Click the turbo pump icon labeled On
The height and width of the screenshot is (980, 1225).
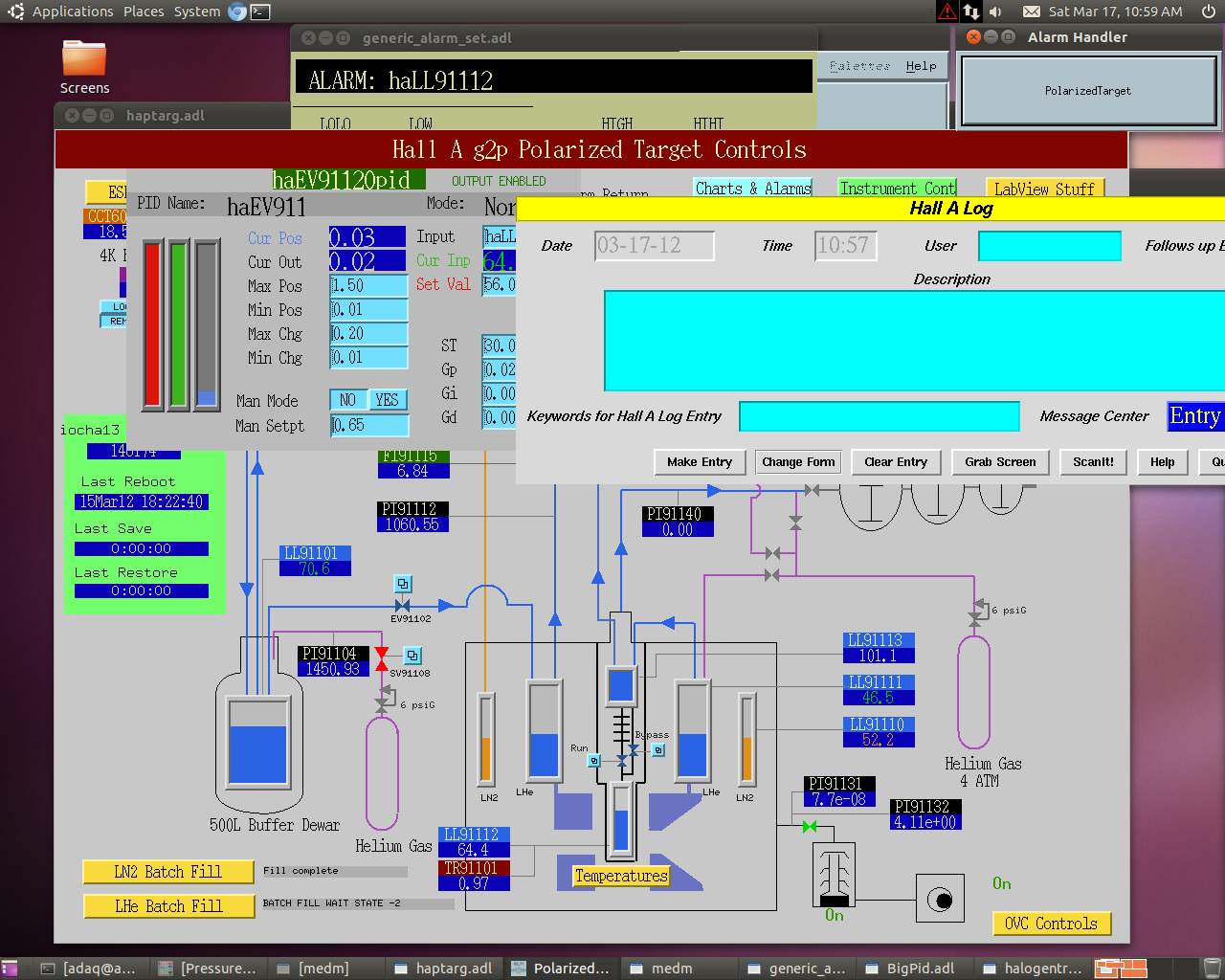[834, 875]
